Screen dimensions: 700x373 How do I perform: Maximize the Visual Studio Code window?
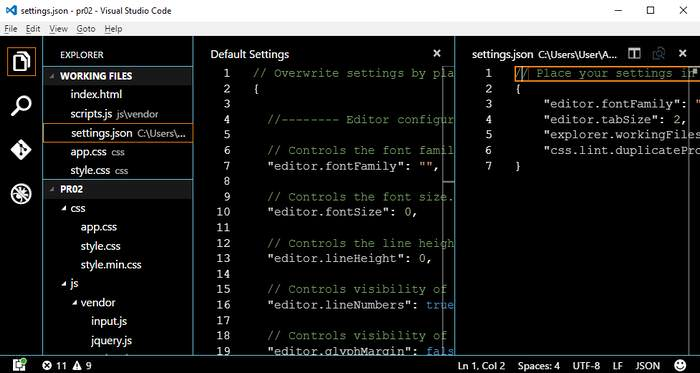650,10
